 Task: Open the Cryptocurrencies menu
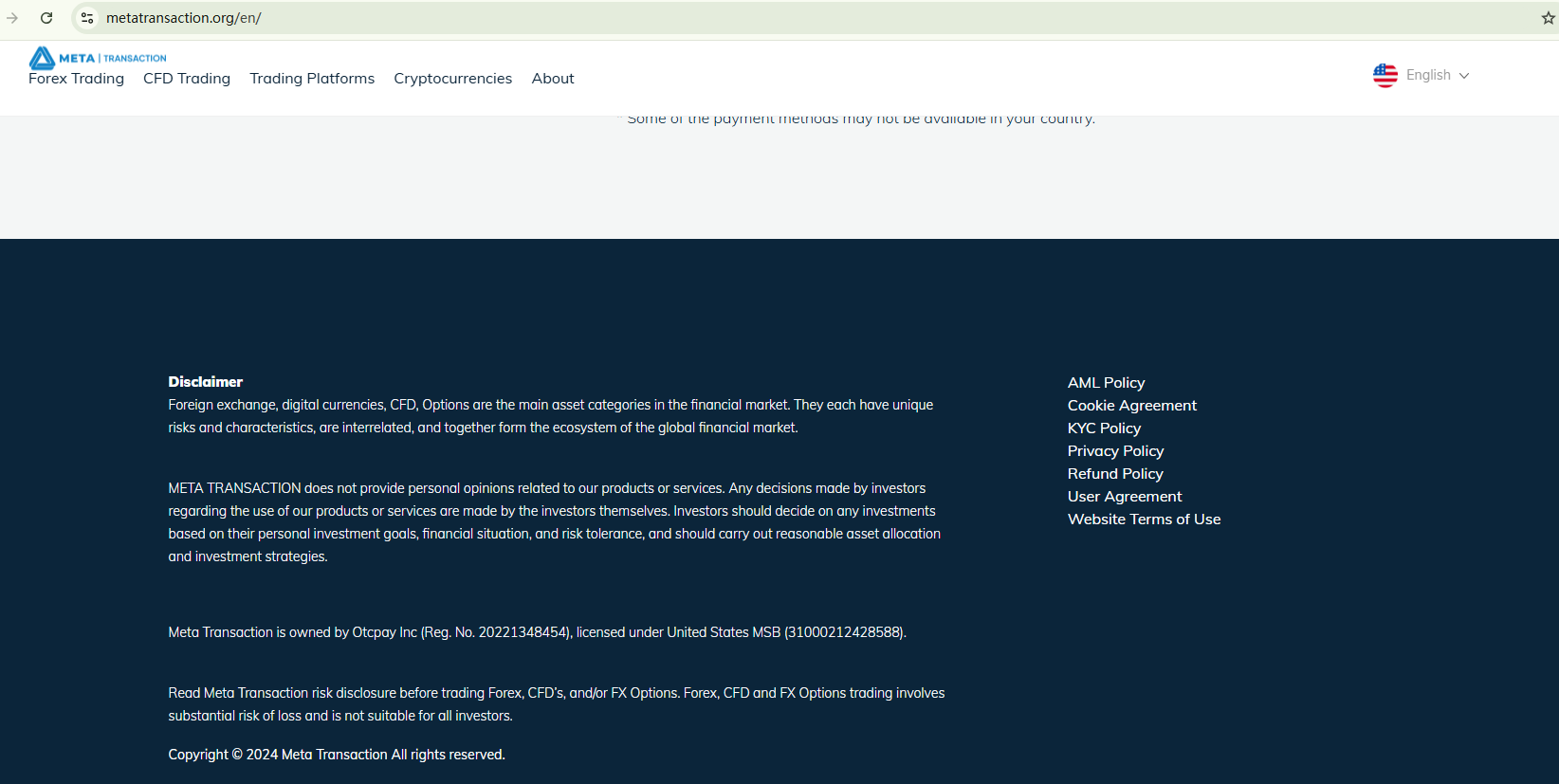(x=453, y=79)
